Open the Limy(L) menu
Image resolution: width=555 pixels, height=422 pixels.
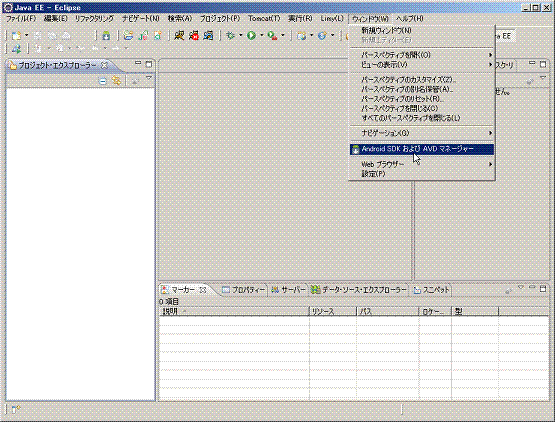coord(332,18)
